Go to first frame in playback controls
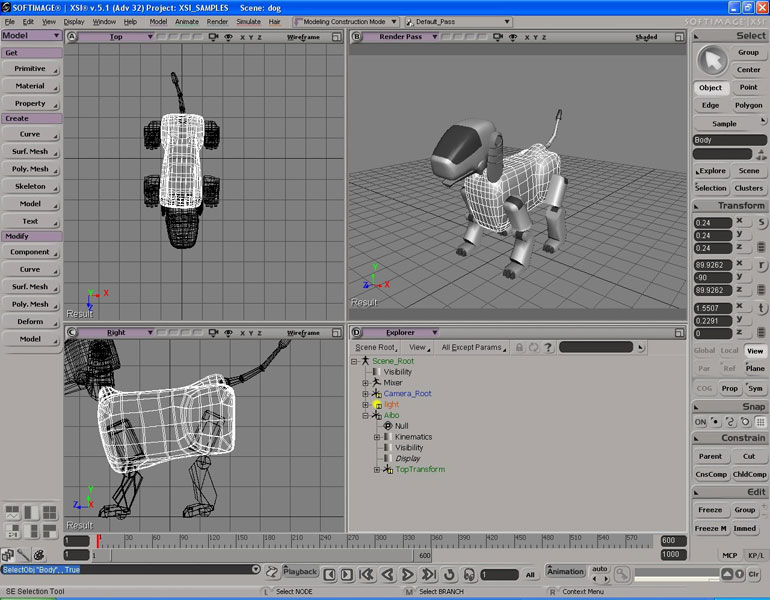This screenshot has width=770, height=600. coord(366,574)
